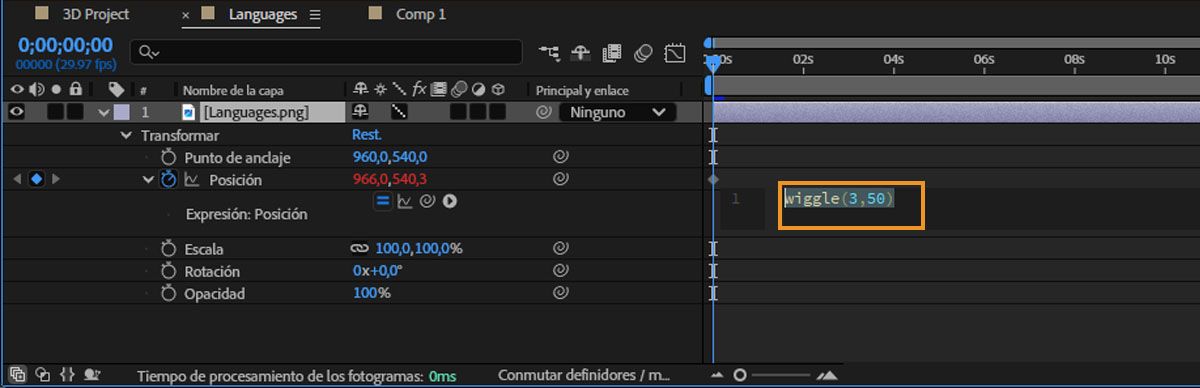Toggle the In/Out/Duration panes in footer
This screenshot has height=388, width=1200.
[67, 375]
